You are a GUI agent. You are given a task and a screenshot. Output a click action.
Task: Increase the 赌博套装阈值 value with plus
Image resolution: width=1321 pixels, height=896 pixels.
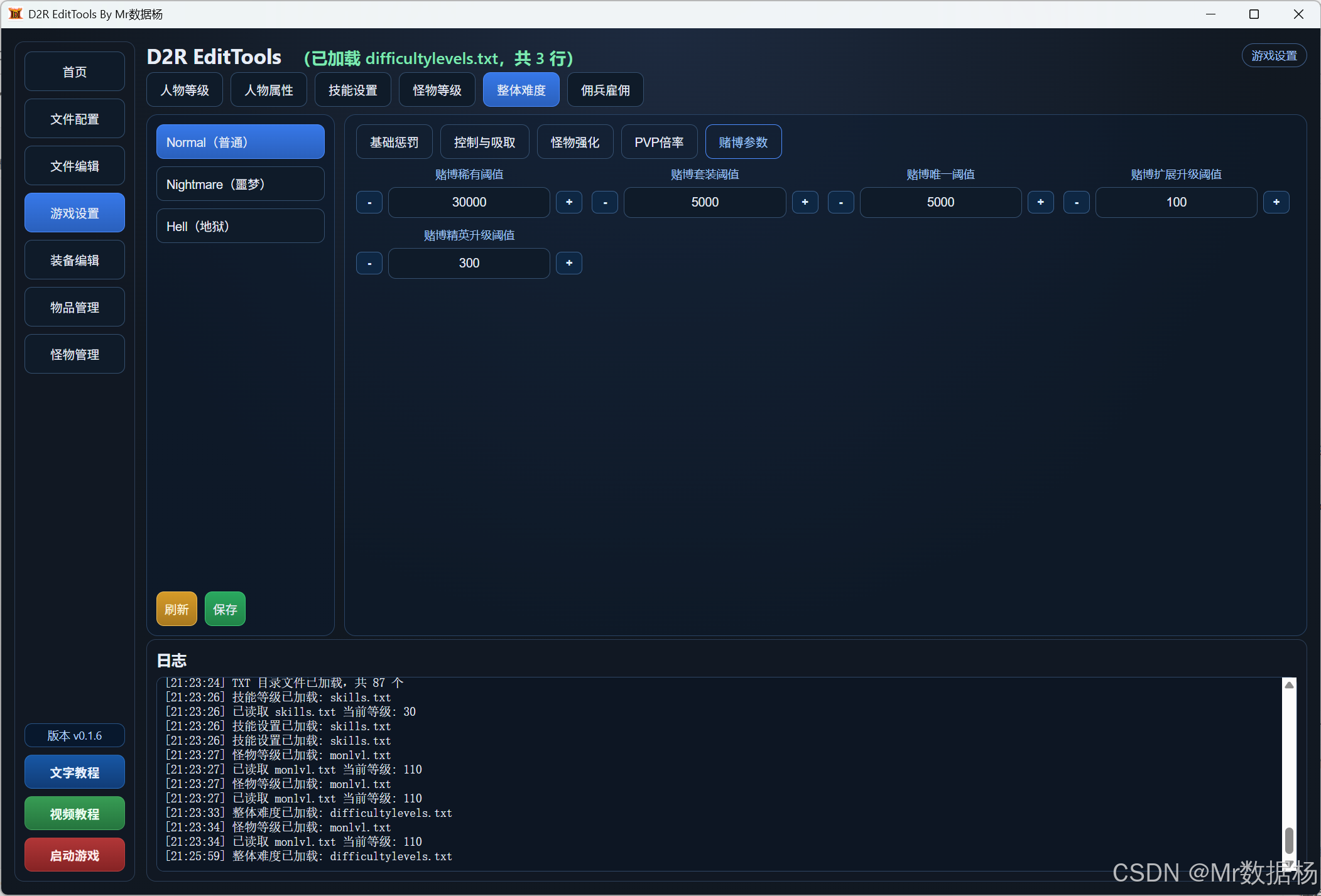[x=805, y=202]
